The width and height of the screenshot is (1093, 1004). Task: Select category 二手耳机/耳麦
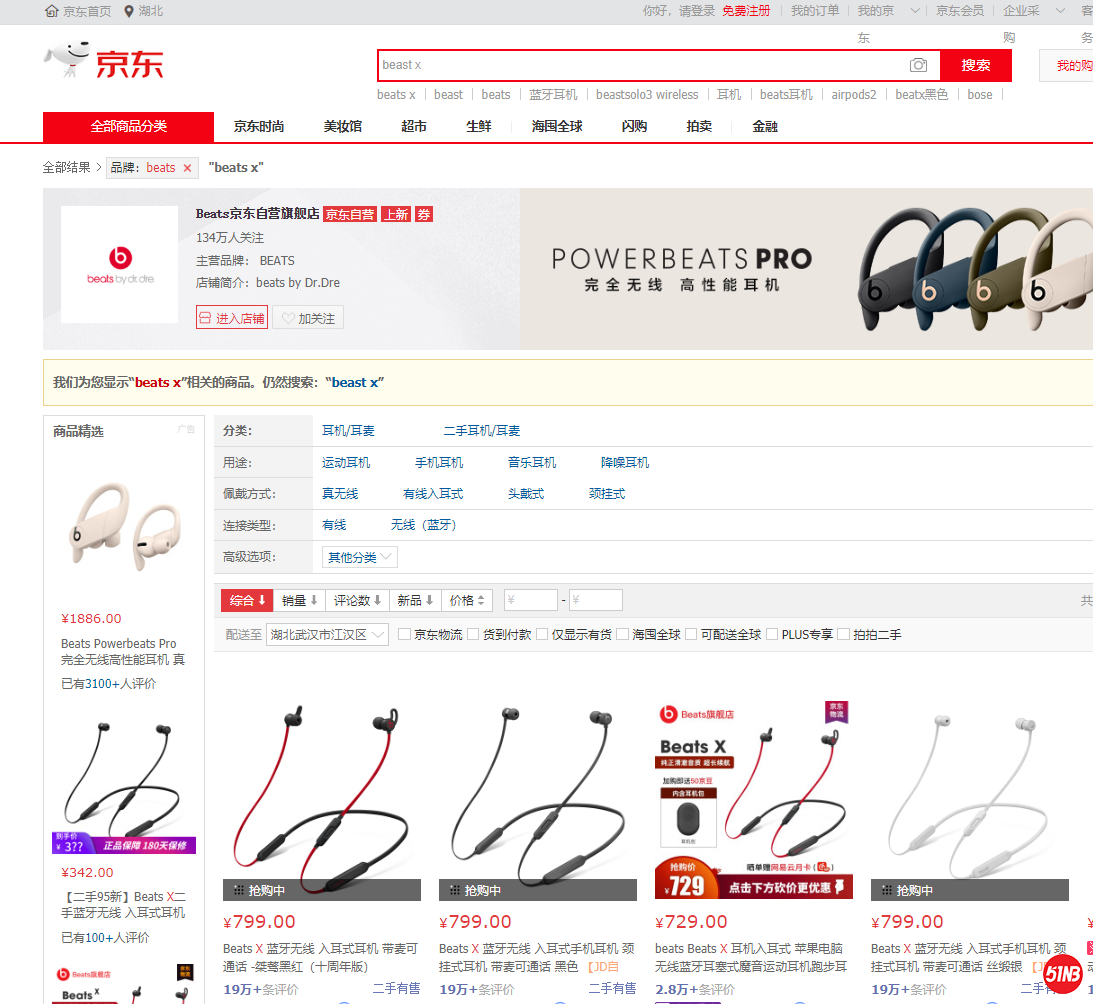482,431
